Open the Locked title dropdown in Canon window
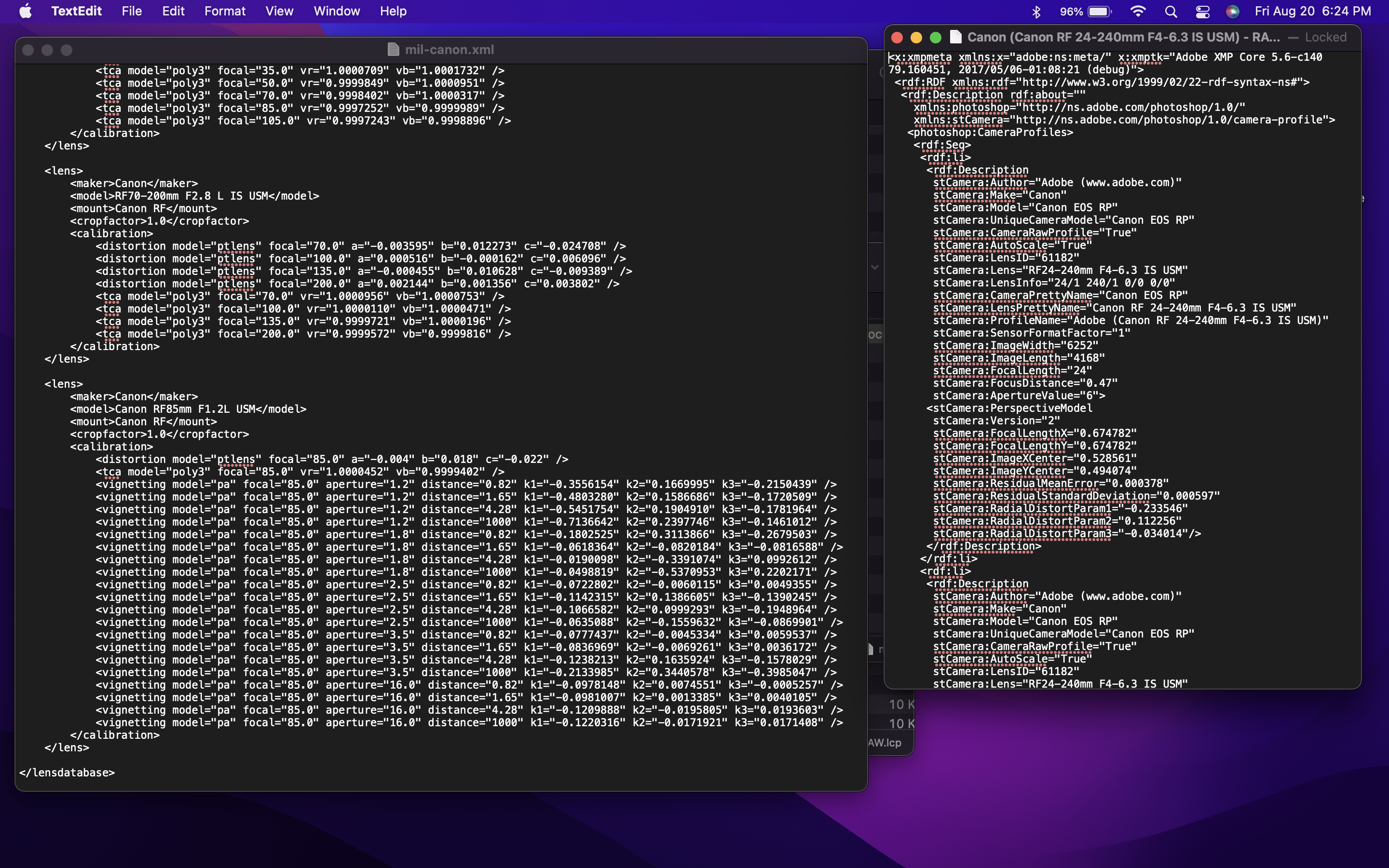The image size is (1389, 868). [1325, 37]
